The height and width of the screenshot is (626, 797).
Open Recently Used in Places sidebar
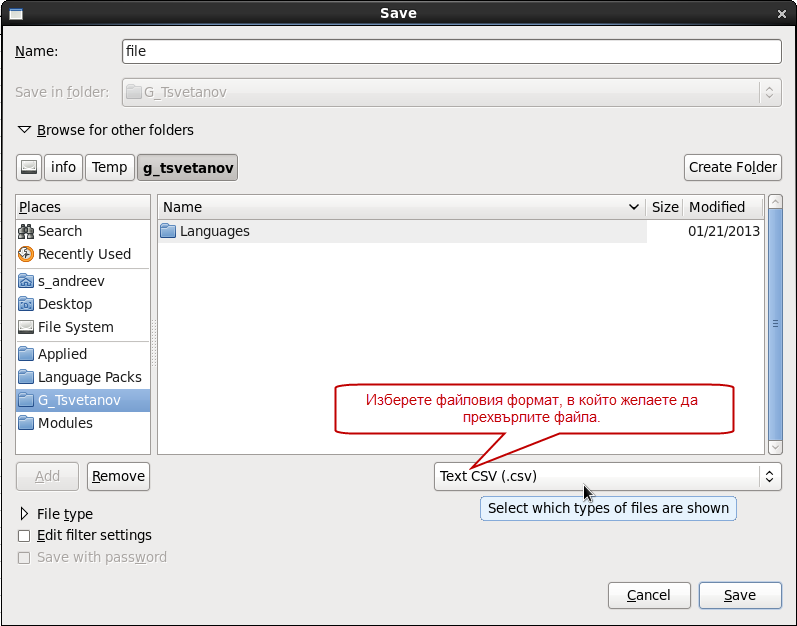(84, 254)
